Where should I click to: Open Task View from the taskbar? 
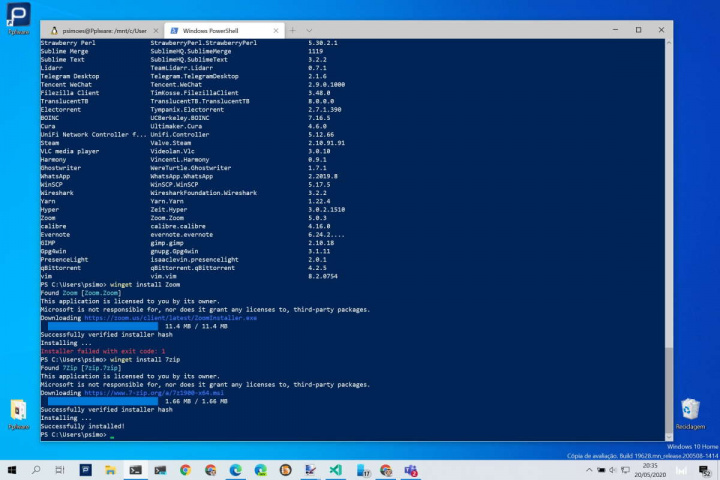61,469
